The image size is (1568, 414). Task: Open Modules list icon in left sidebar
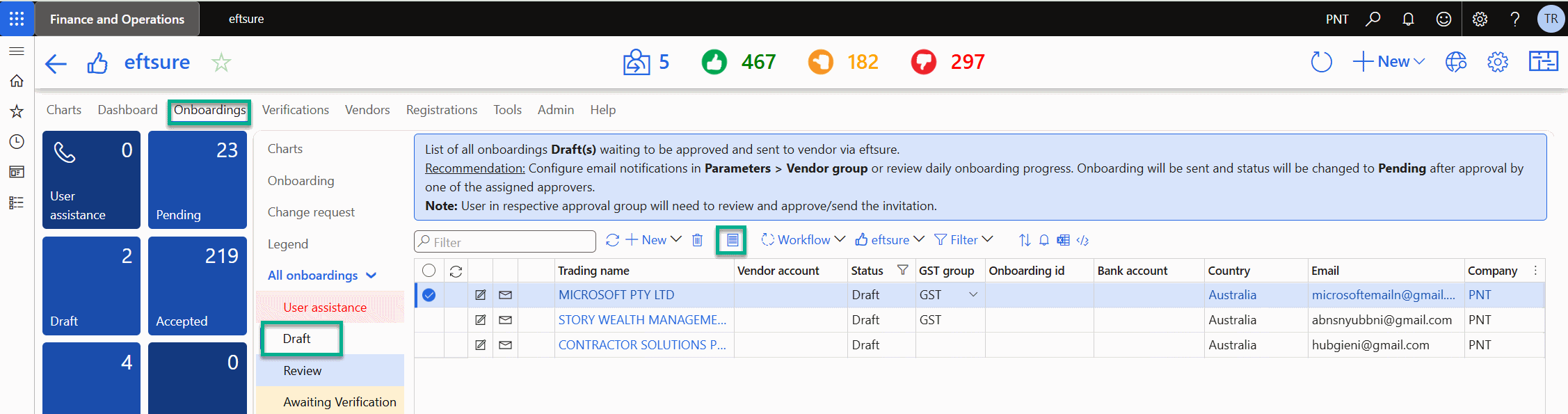coord(17,202)
